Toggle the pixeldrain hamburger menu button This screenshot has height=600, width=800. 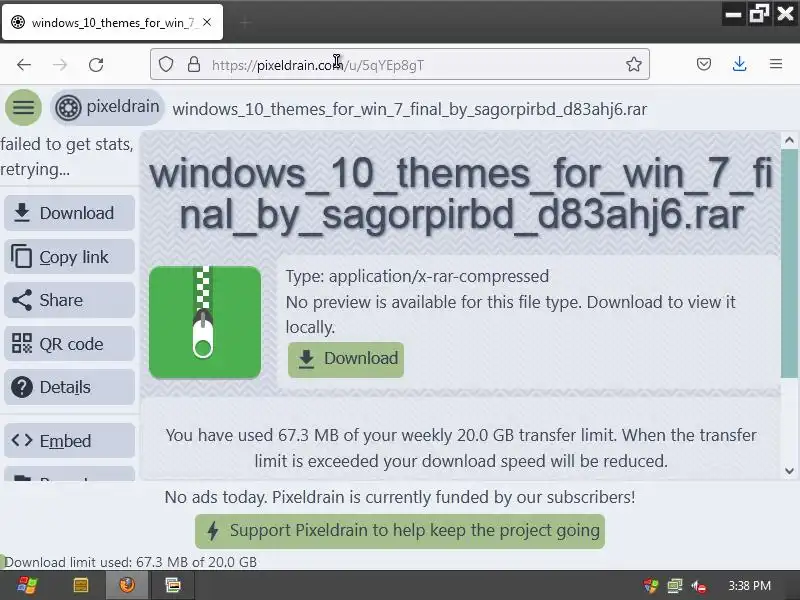(23, 108)
